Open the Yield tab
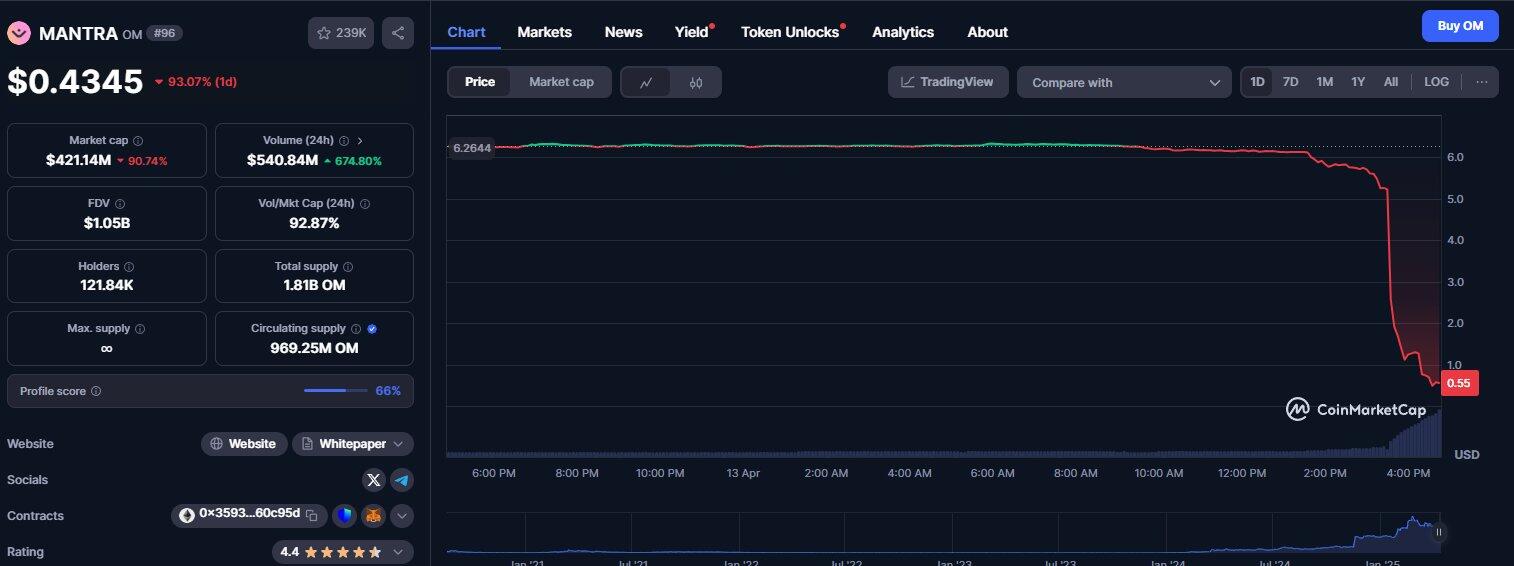 [x=691, y=32]
